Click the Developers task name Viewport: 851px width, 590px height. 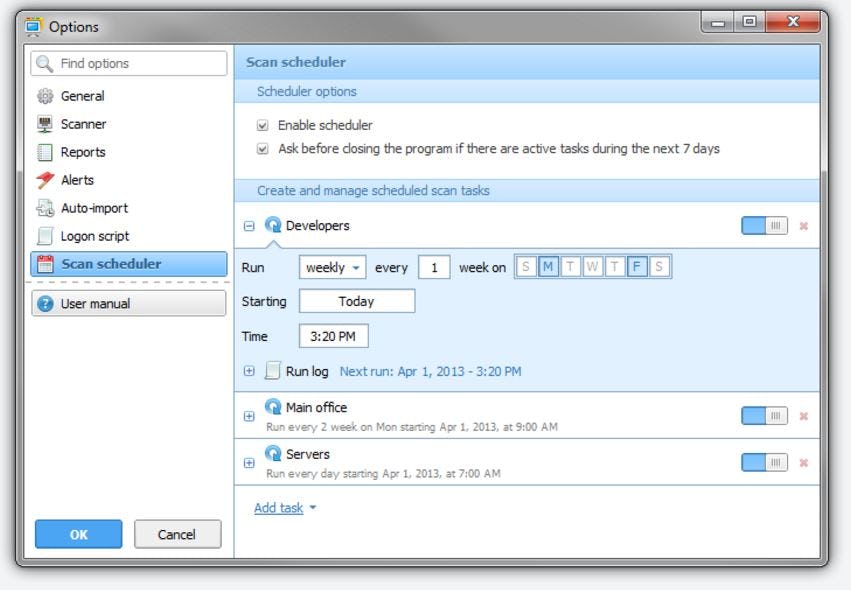point(317,225)
